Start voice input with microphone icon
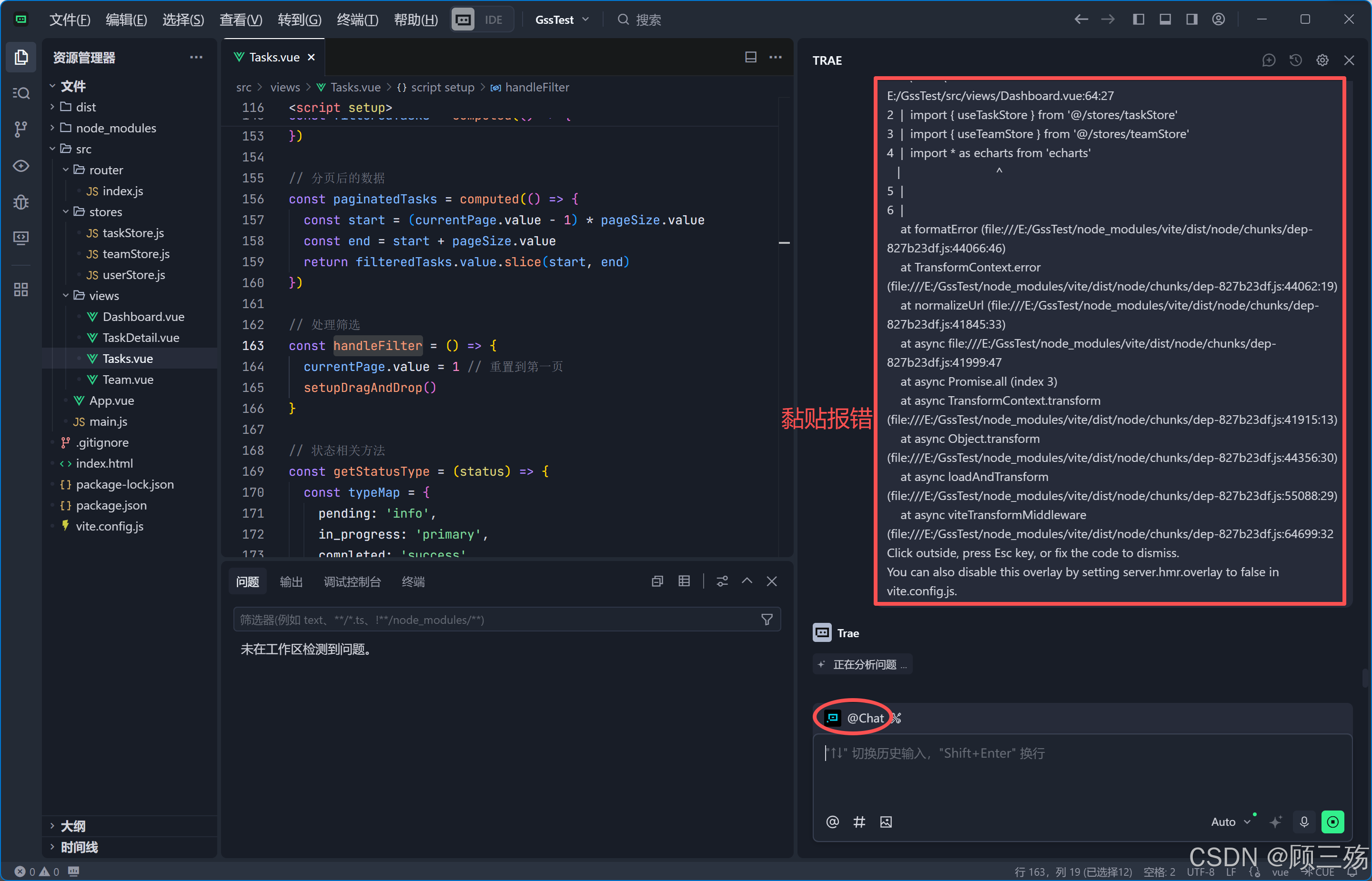This screenshot has height=881, width=1372. click(x=1304, y=822)
